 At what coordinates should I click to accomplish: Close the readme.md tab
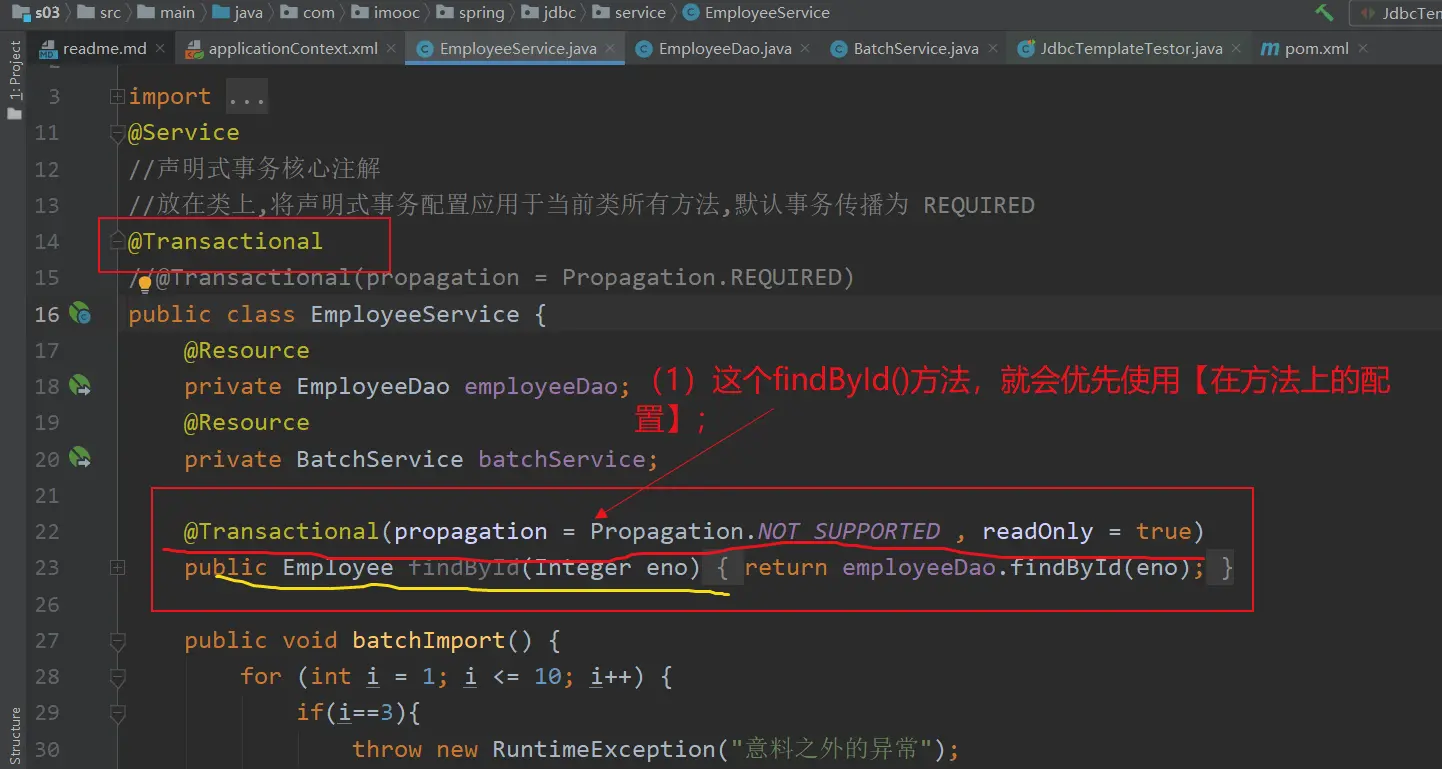point(161,48)
